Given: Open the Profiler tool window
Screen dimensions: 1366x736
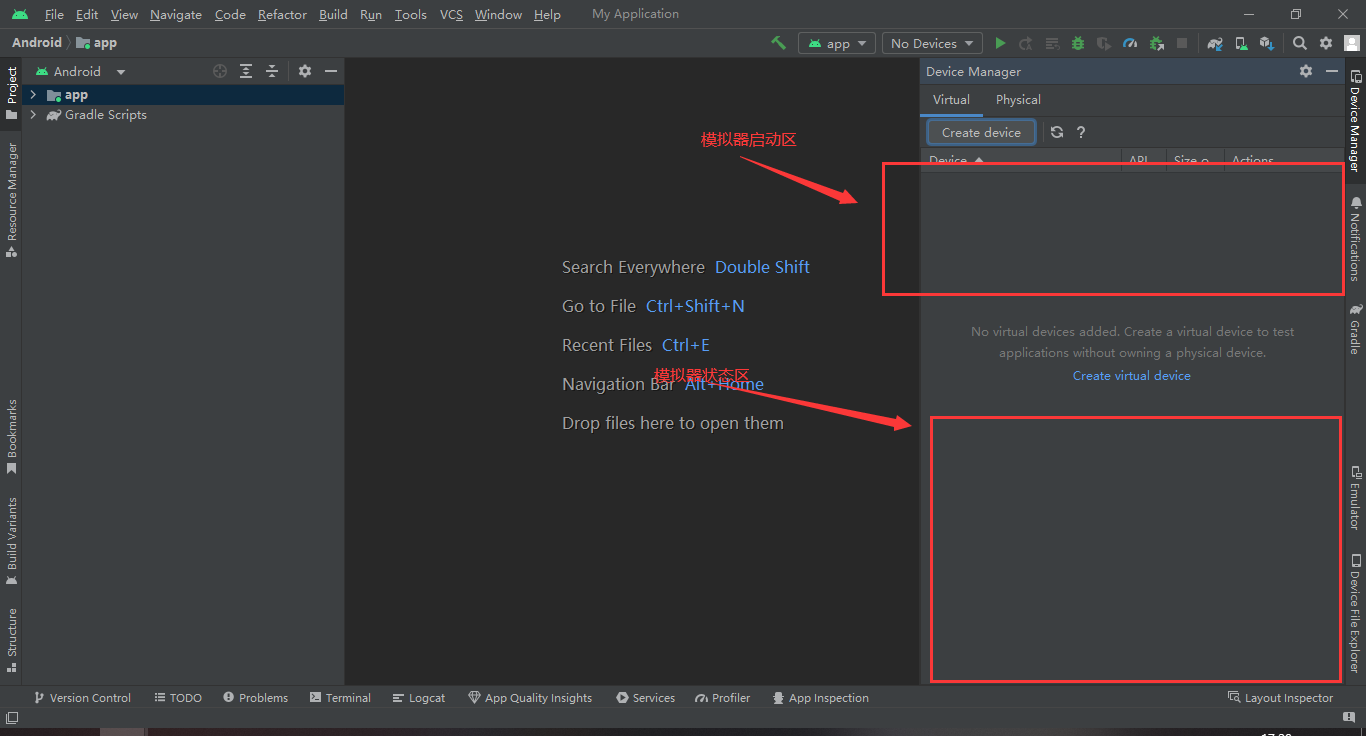Looking at the screenshot, I should (x=722, y=698).
